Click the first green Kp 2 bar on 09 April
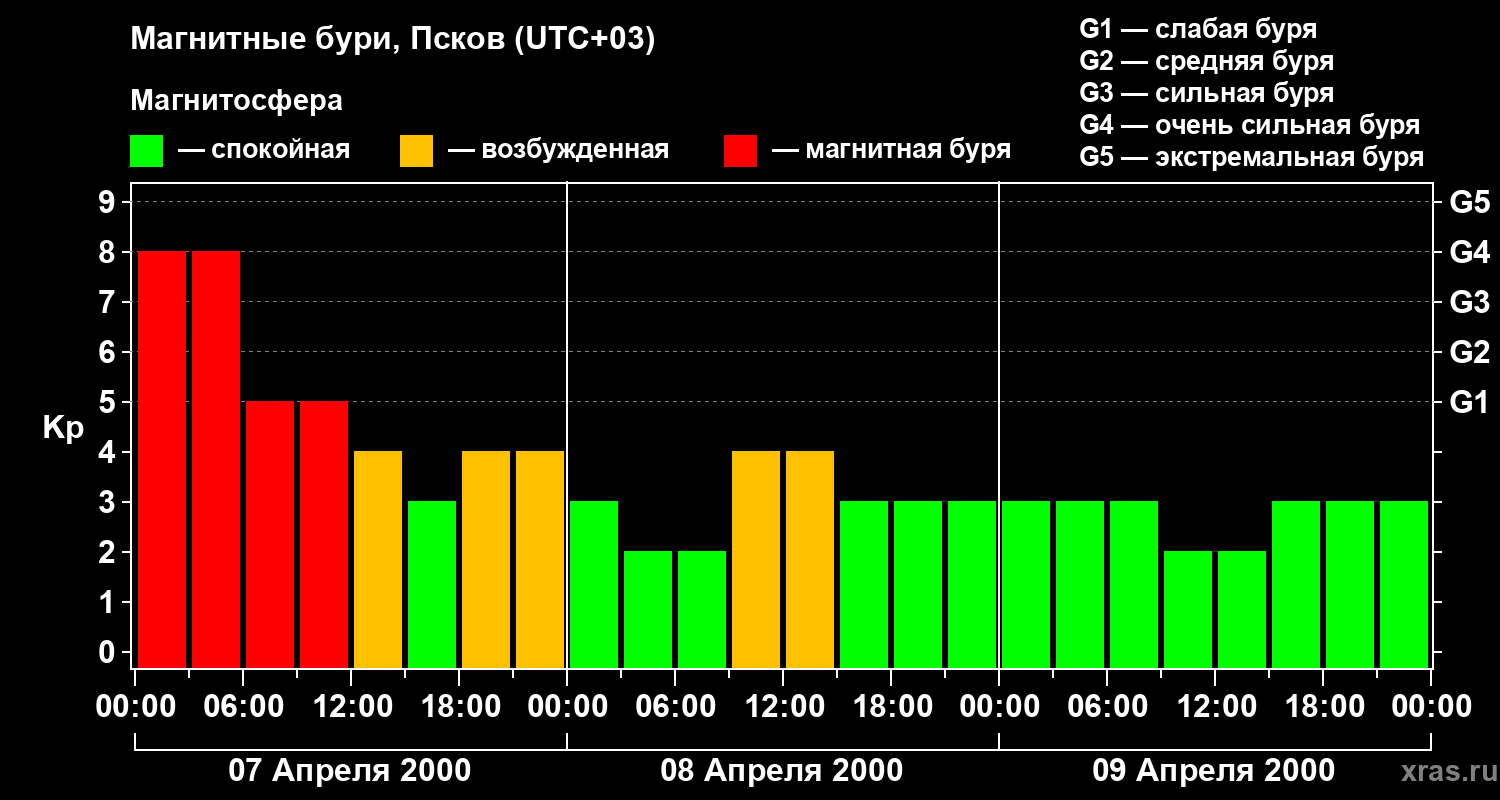Image resolution: width=1500 pixels, height=800 pixels. pos(1188,609)
